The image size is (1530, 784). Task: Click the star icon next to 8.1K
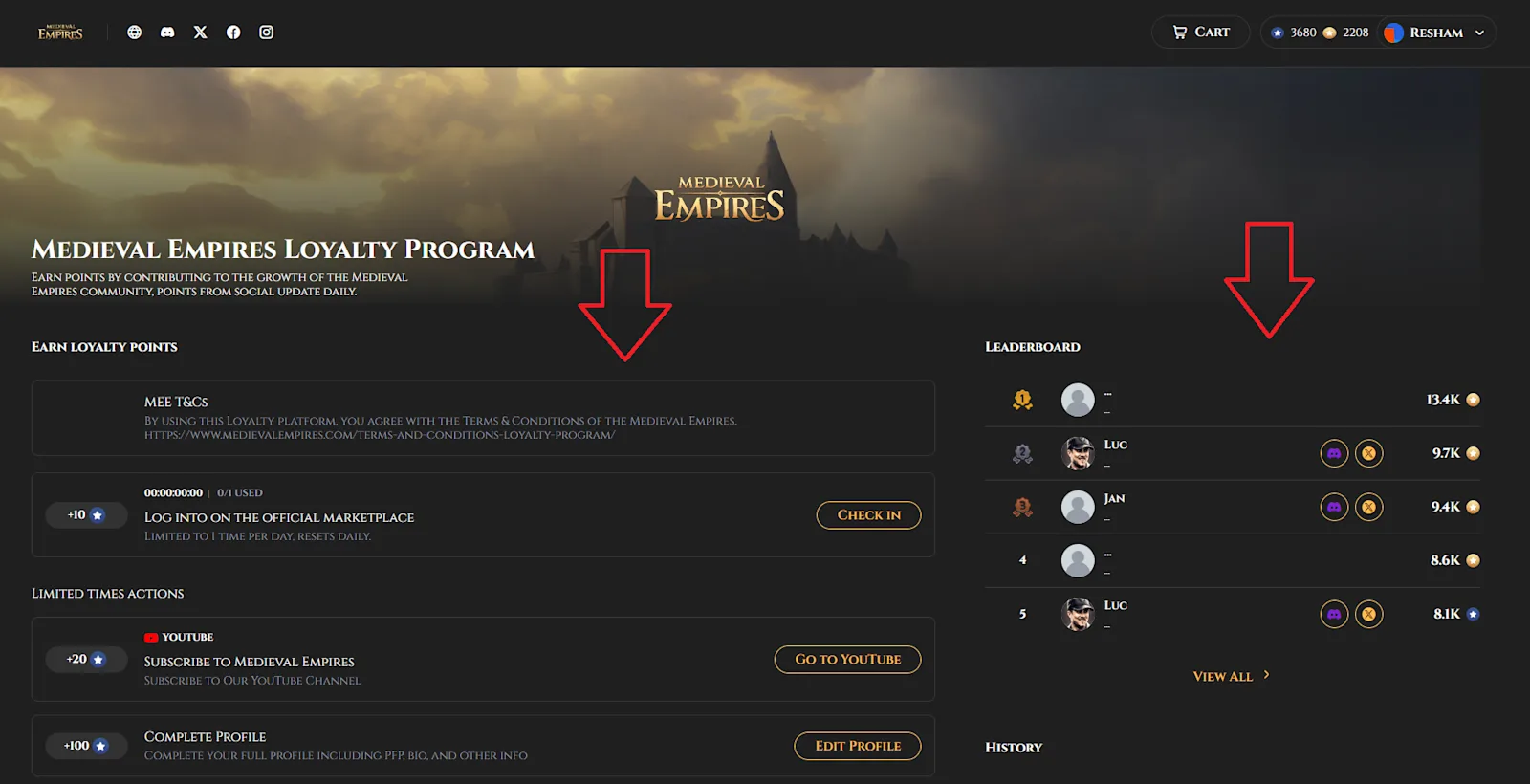coord(1474,614)
